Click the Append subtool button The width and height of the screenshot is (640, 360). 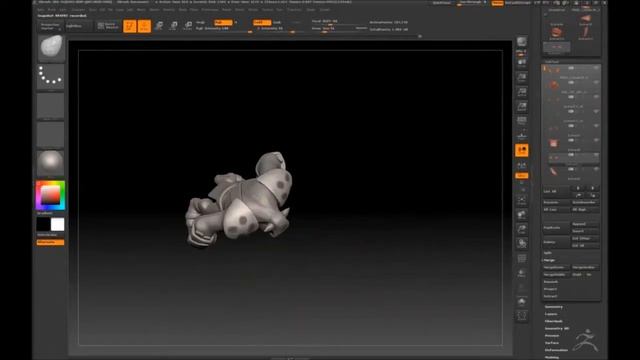click(585, 224)
